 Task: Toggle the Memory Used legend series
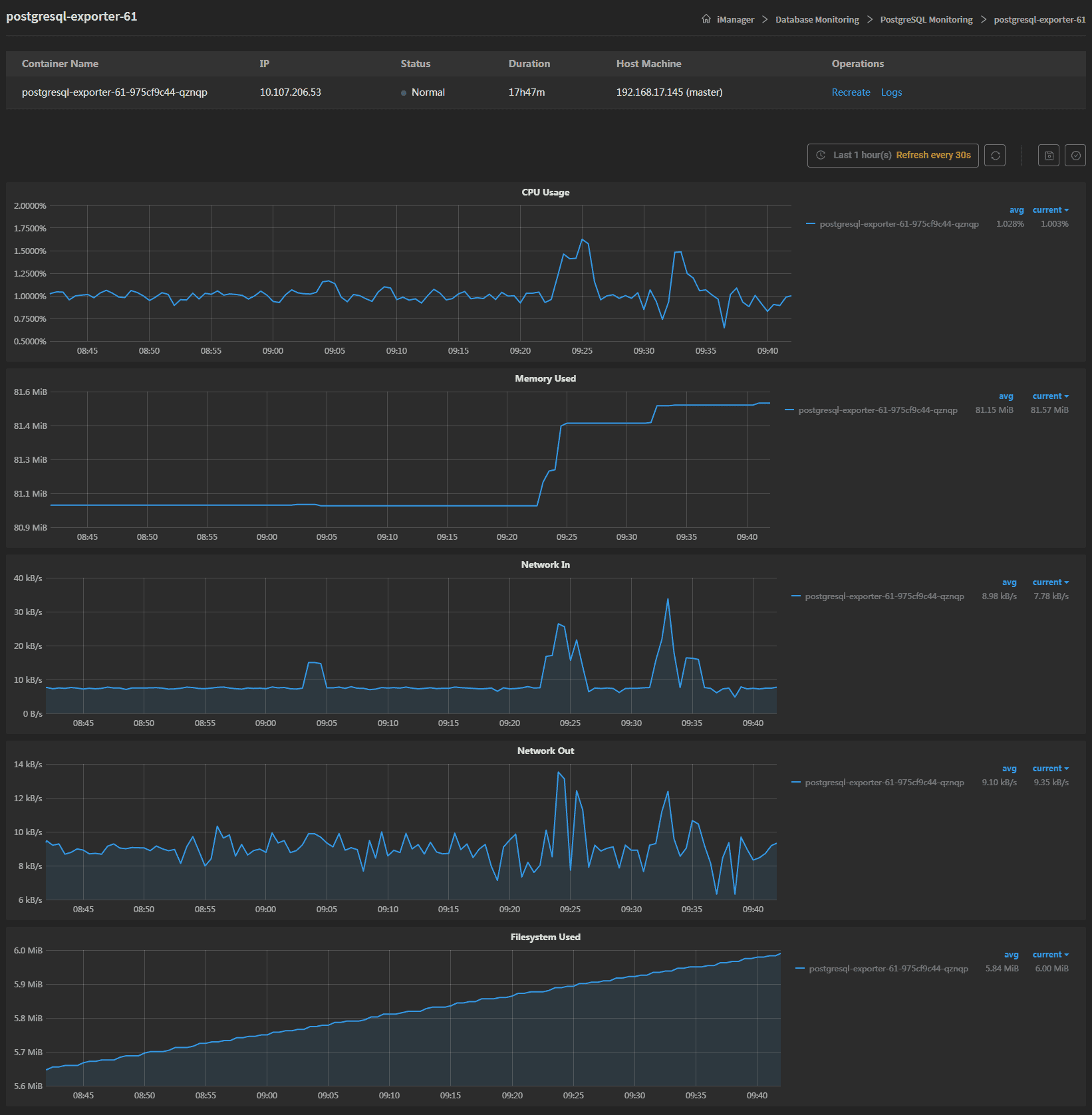click(x=877, y=410)
